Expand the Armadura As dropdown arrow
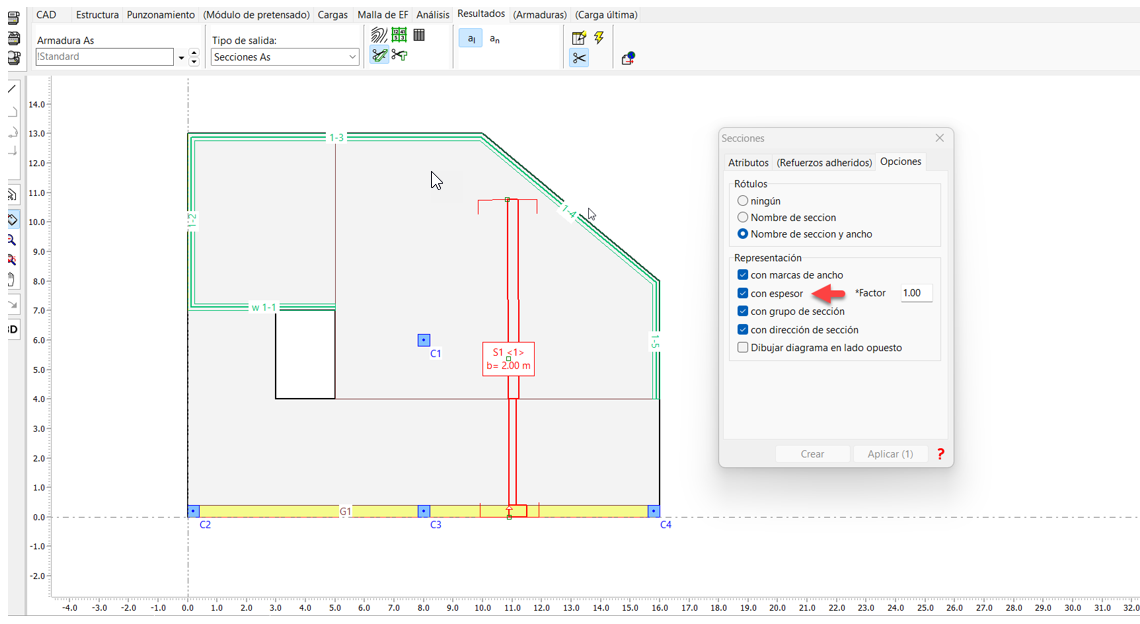1140x624 pixels. (x=181, y=58)
